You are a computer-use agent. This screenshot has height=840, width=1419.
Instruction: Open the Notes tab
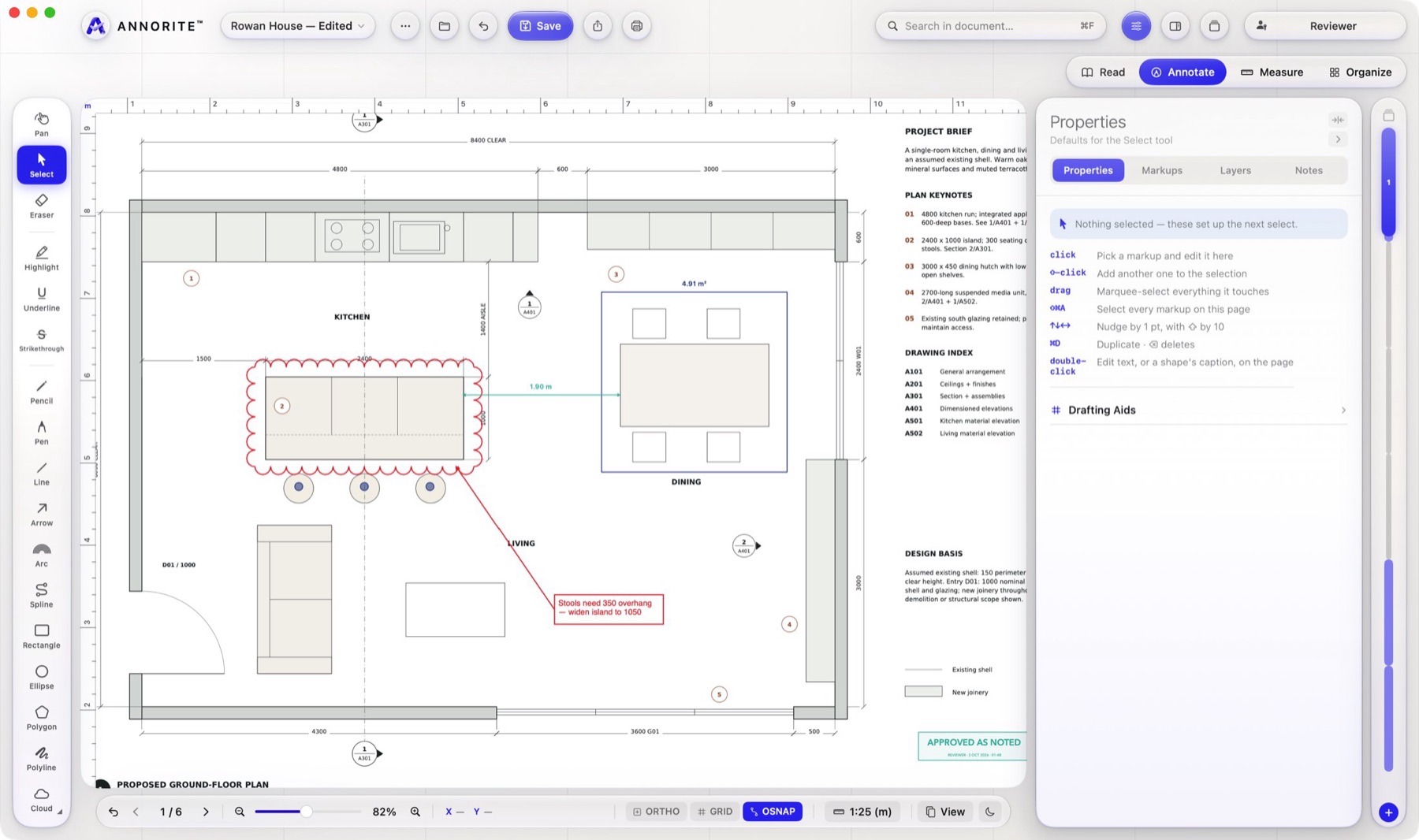click(x=1309, y=170)
